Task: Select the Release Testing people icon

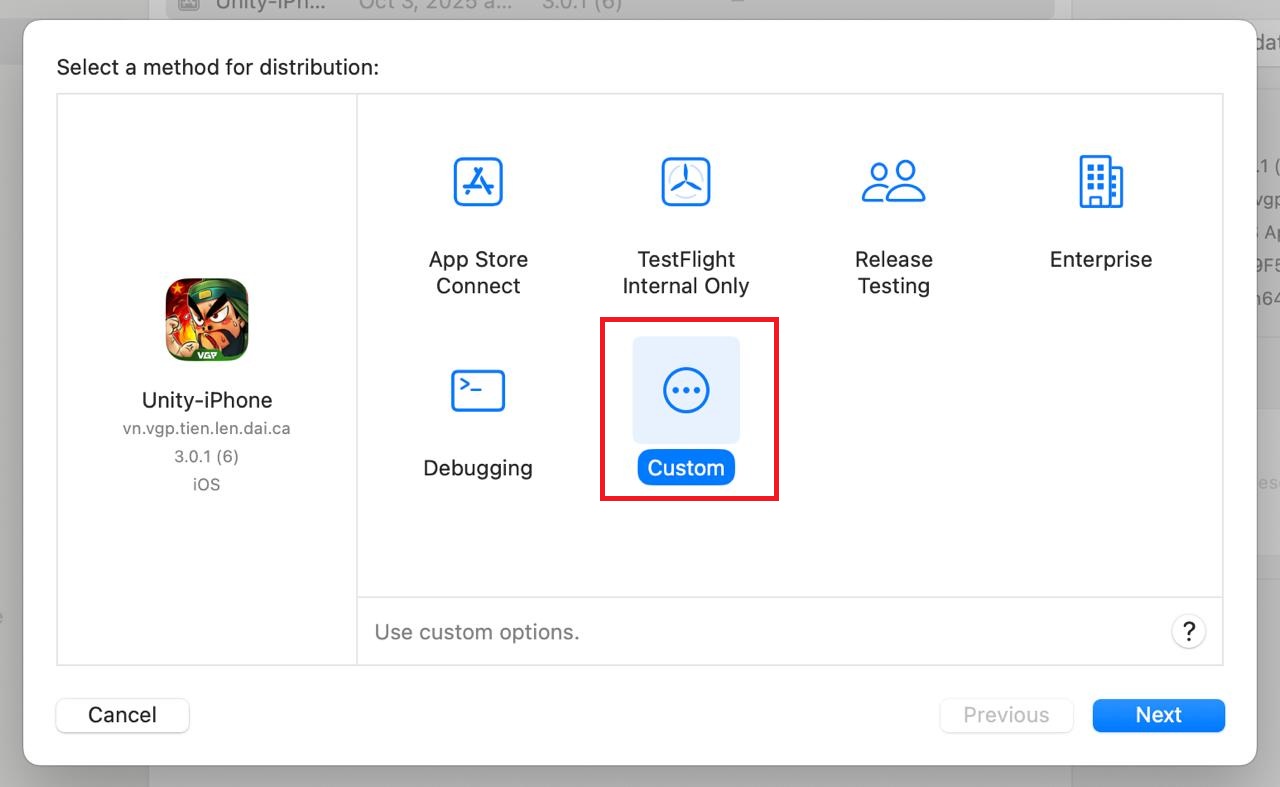Action: tap(893, 182)
